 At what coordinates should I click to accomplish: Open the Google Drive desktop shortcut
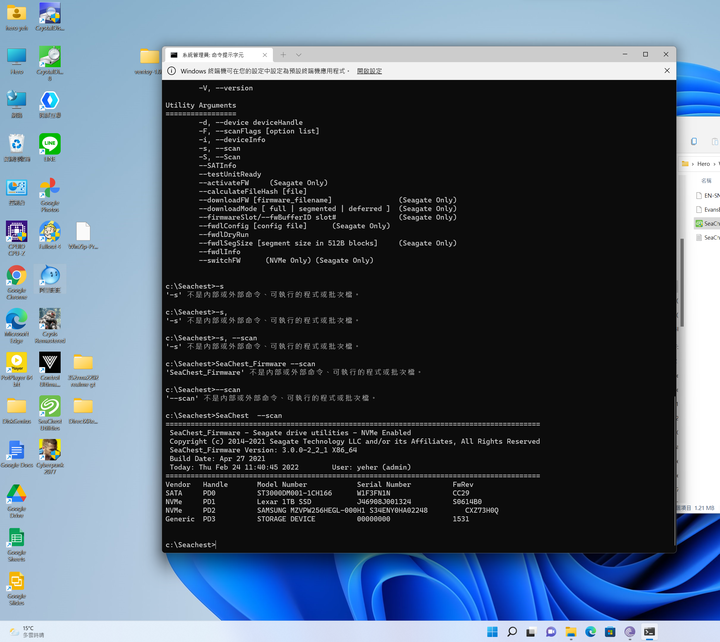coord(17,501)
